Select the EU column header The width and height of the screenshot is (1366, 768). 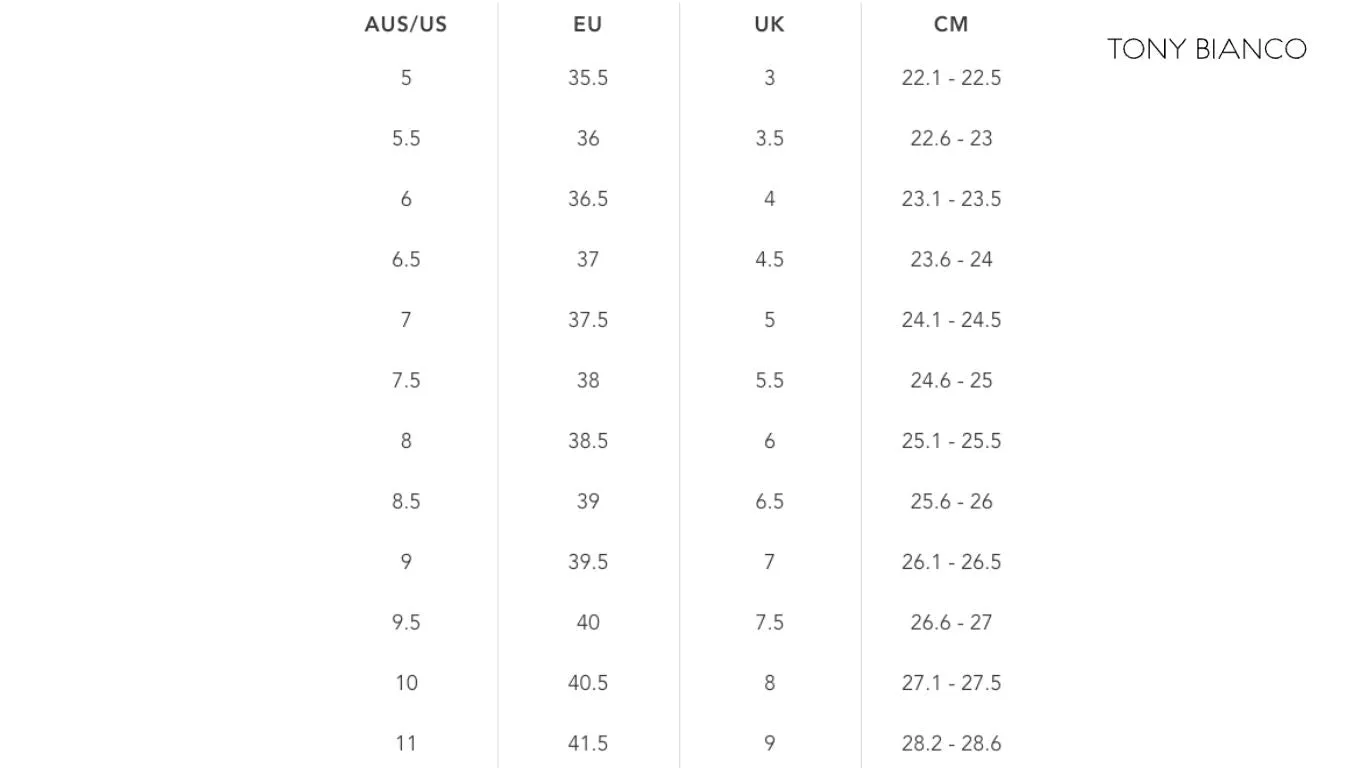pyautogui.click(x=588, y=24)
